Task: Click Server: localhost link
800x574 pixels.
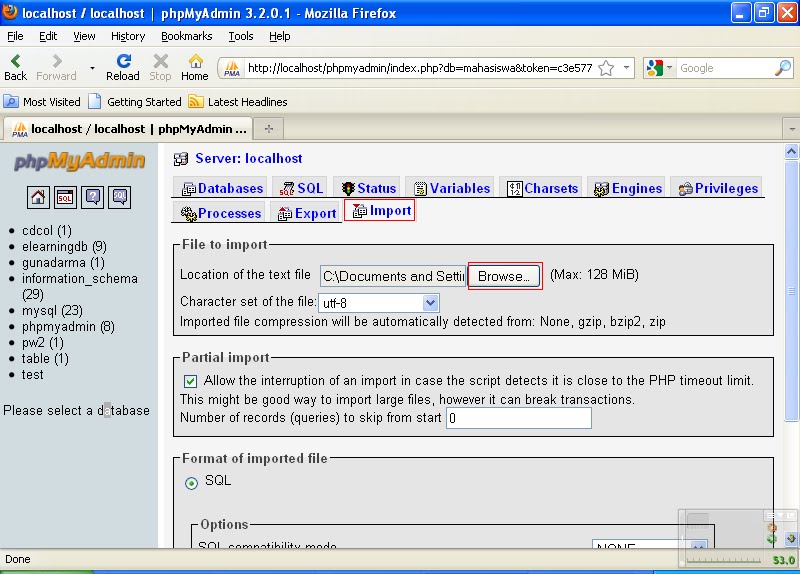Action: click(249, 159)
